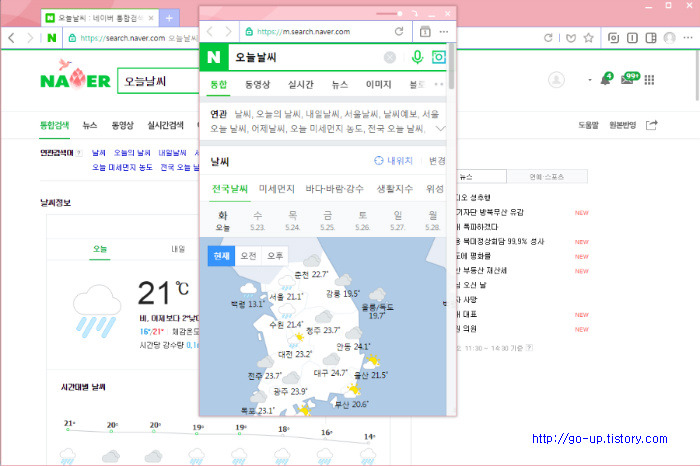Click the mobile popup vertical scrollbar
Screen dimensions: 700x466
pos(451,67)
